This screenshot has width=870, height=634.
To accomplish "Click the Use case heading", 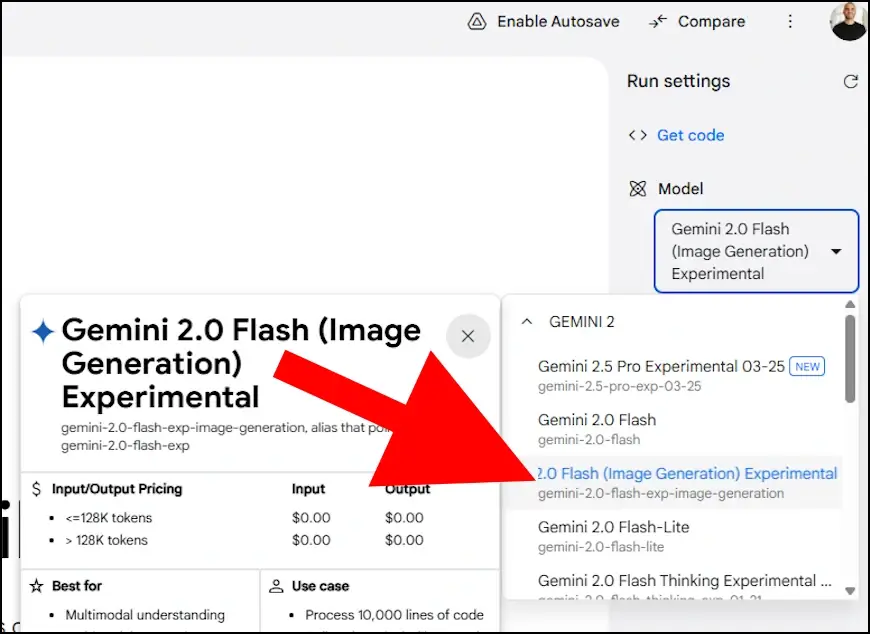I will 320,586.
